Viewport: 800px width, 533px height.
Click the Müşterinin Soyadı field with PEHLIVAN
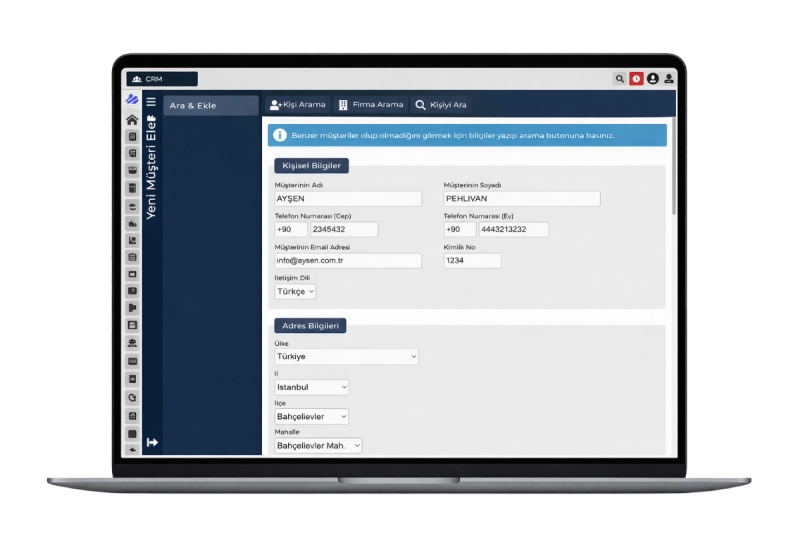point(522,199)
